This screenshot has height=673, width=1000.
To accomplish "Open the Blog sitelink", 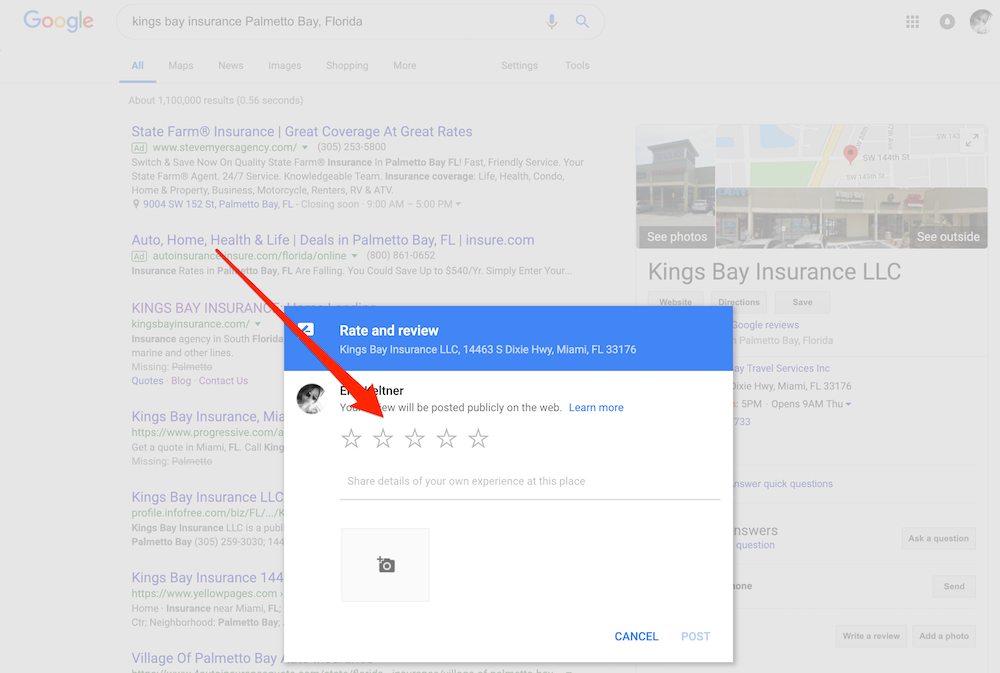I will pyautogui.click(x=180, y=381).
